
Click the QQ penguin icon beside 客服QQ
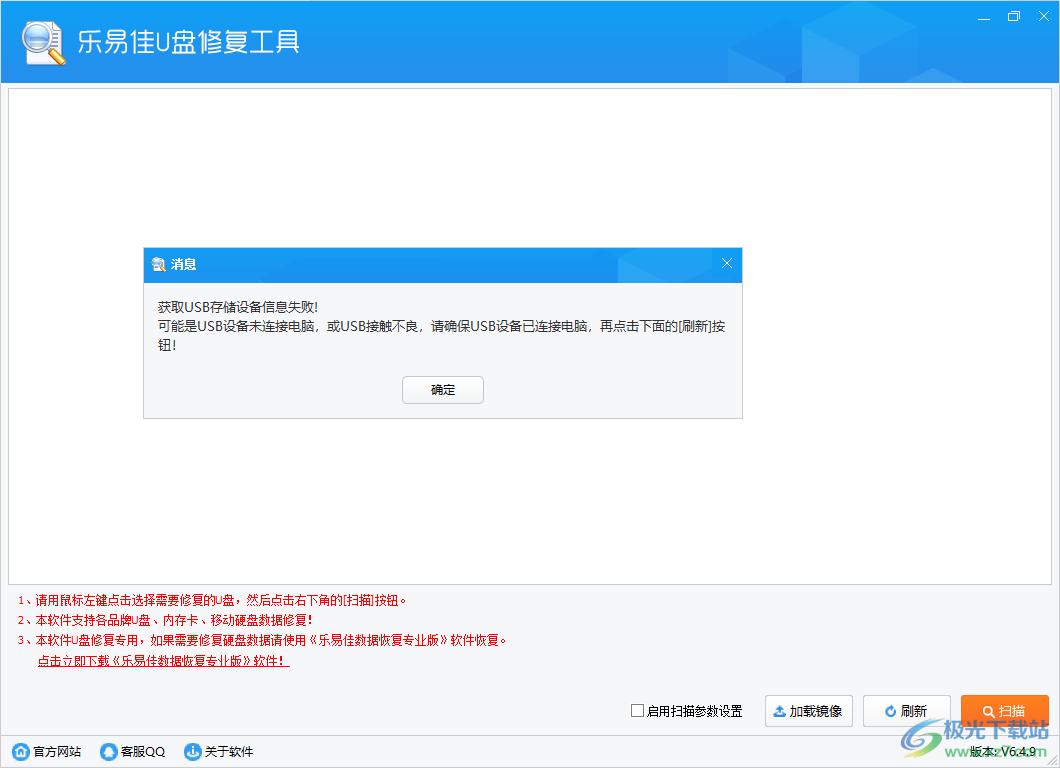click(107, 751)
